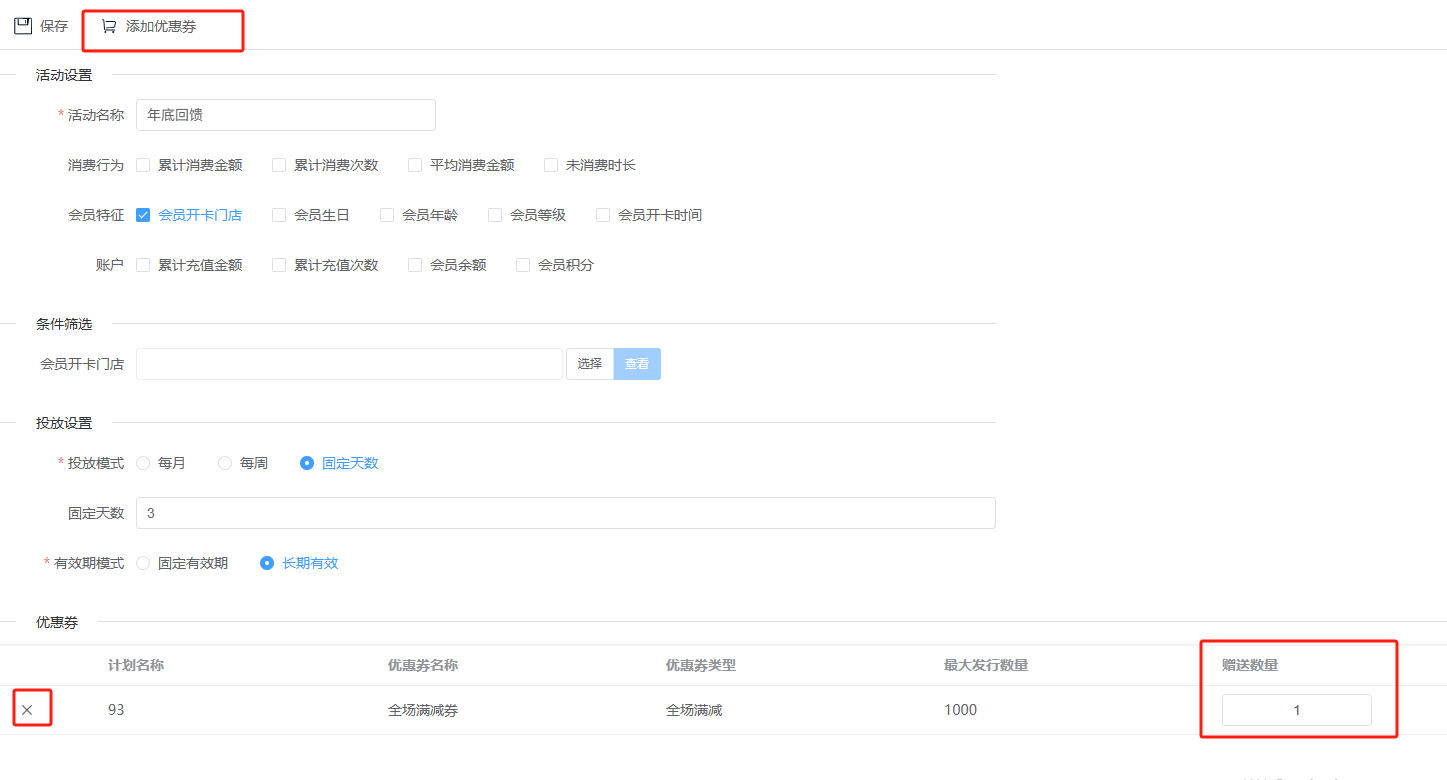Image resolution: width=1447 pixels, height=780 pixels.
Task: Check the 会员积分 checkbox
Action: [523, 265]
